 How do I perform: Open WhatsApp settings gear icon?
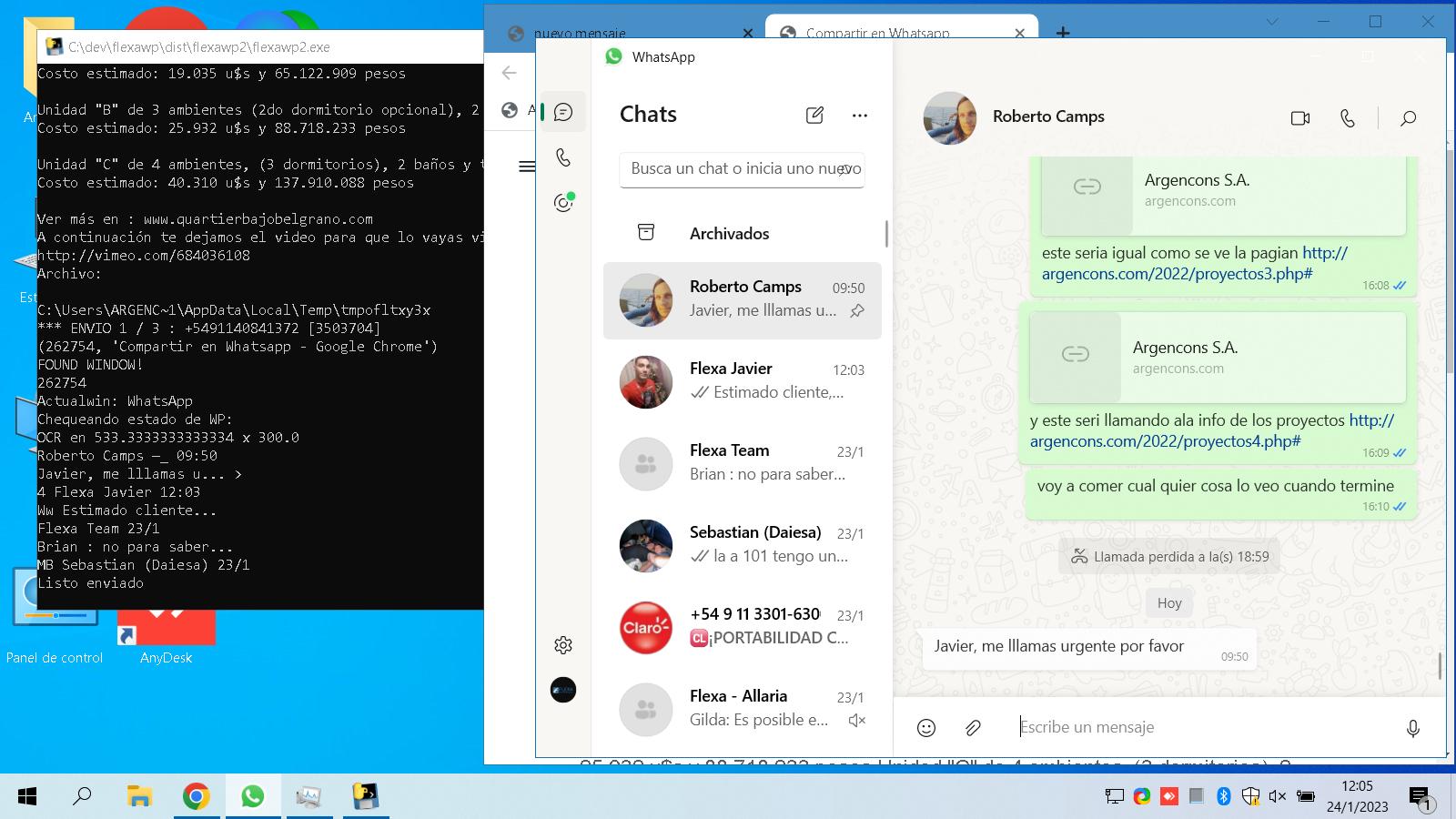(x=563, y=645)
